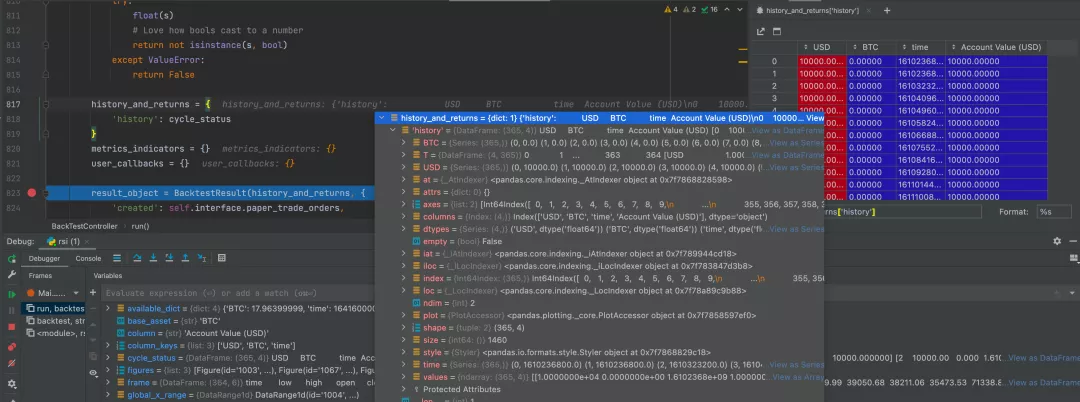Expand the dtypes Series node
Screen dimensions: 1080x402
point(404,229)
